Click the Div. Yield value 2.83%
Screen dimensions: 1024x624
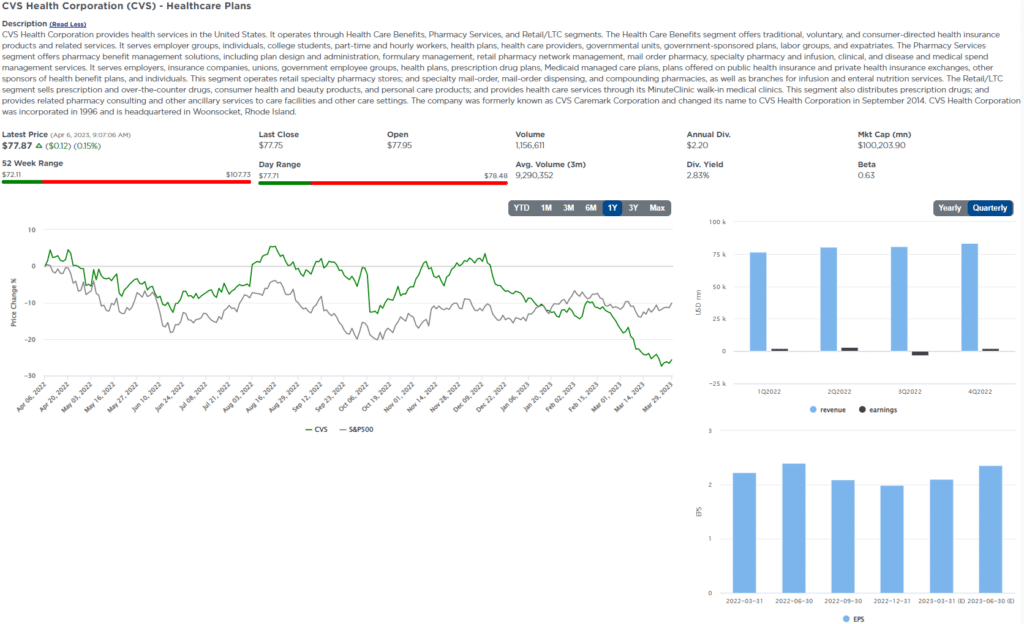click(697, 176)
